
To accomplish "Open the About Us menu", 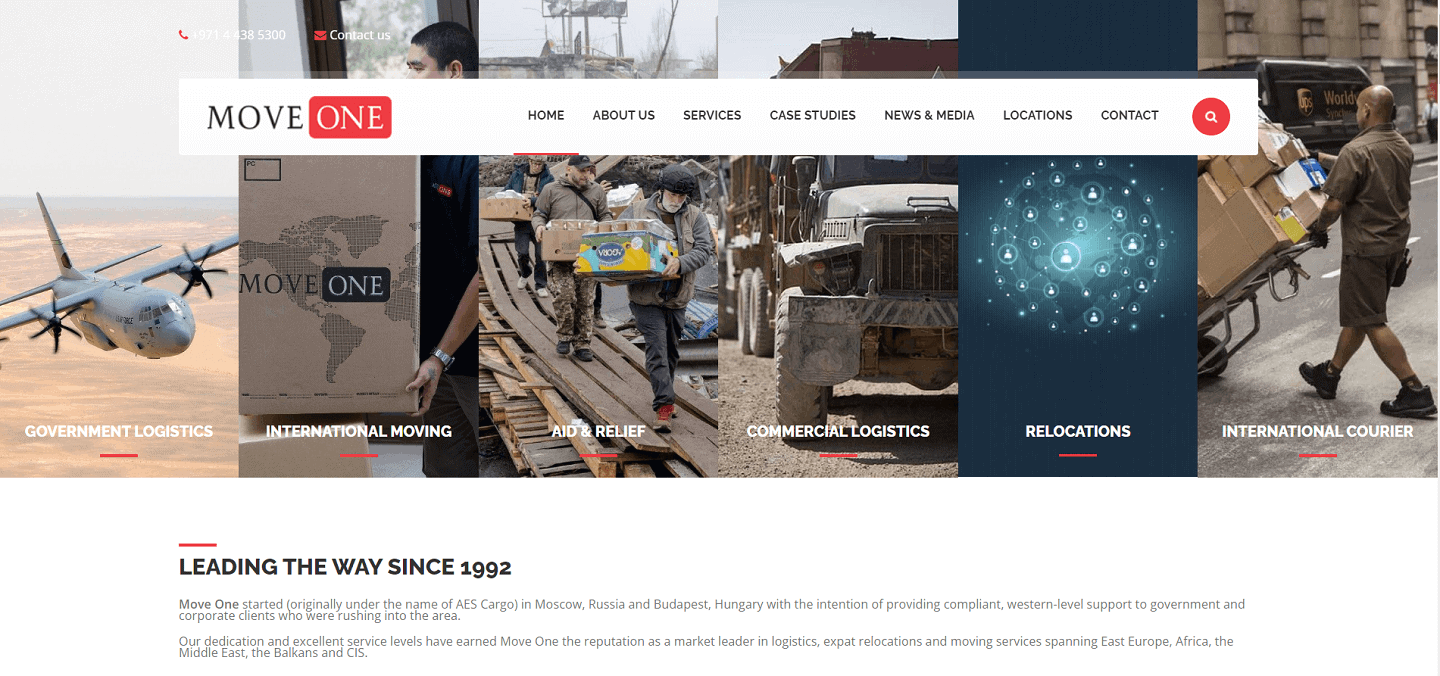I will point(624,115).
